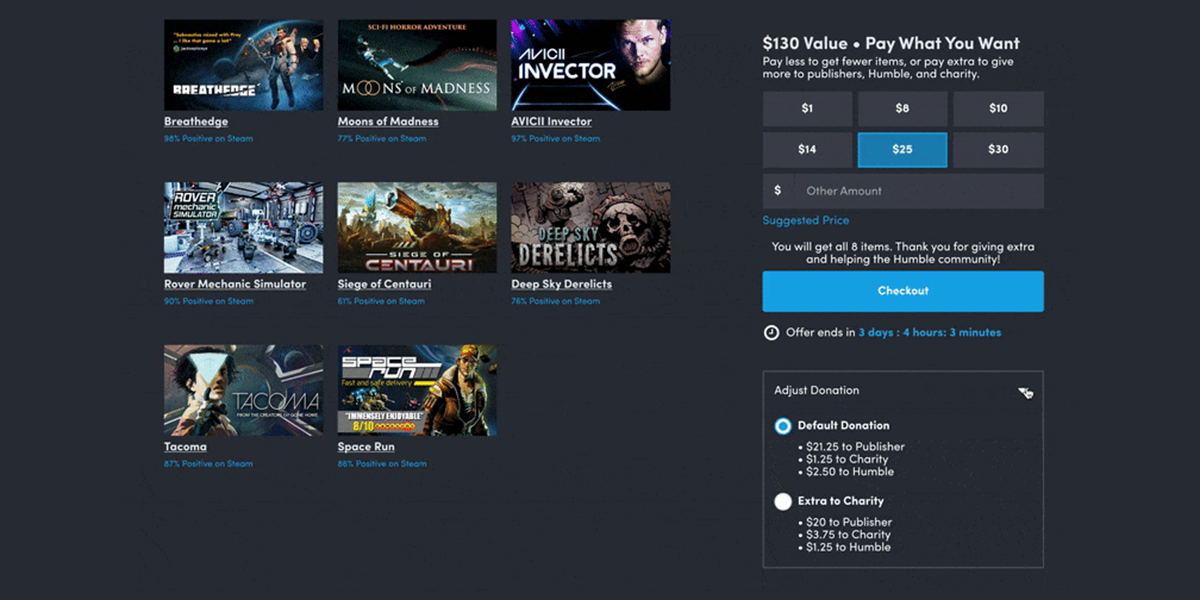
Task: Click the clock icon beside Offer ends
Action: tap(771, 333)
